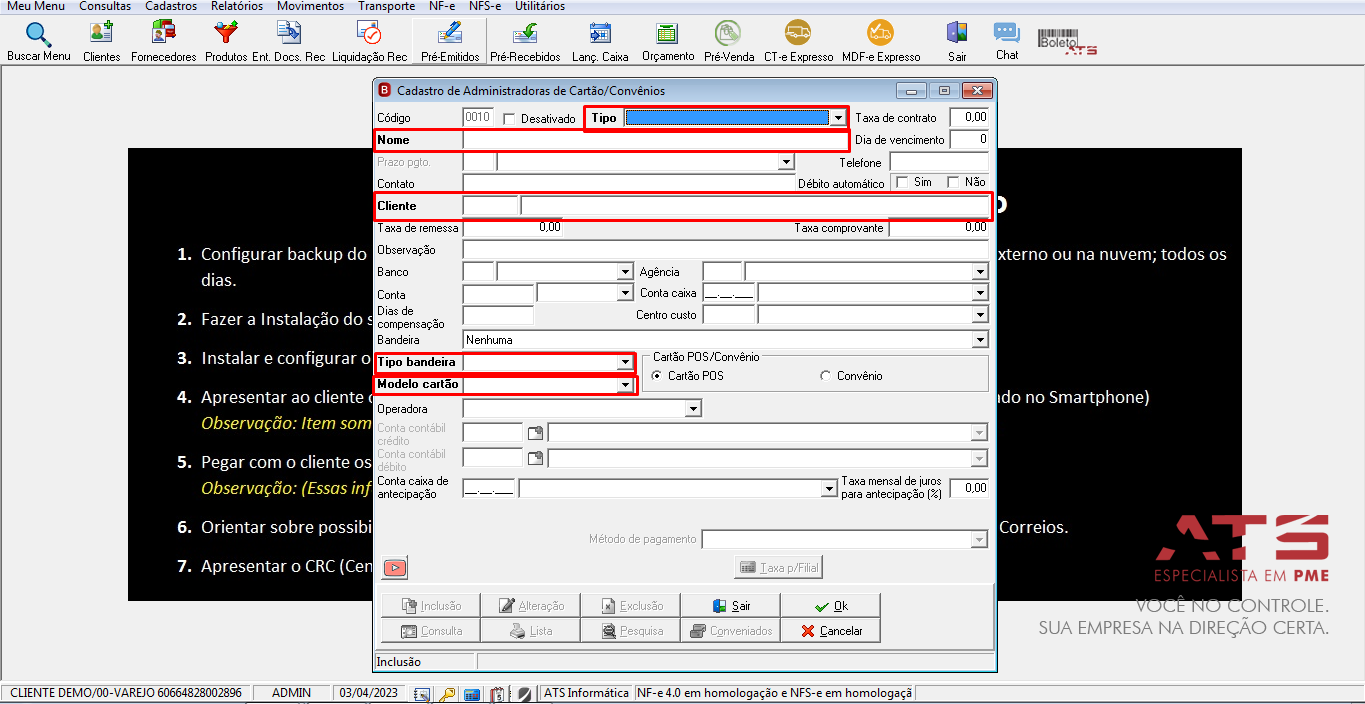This screenshot has height=704, width=1365.
Task: Click the Nome input field
Action: [655, 140]
